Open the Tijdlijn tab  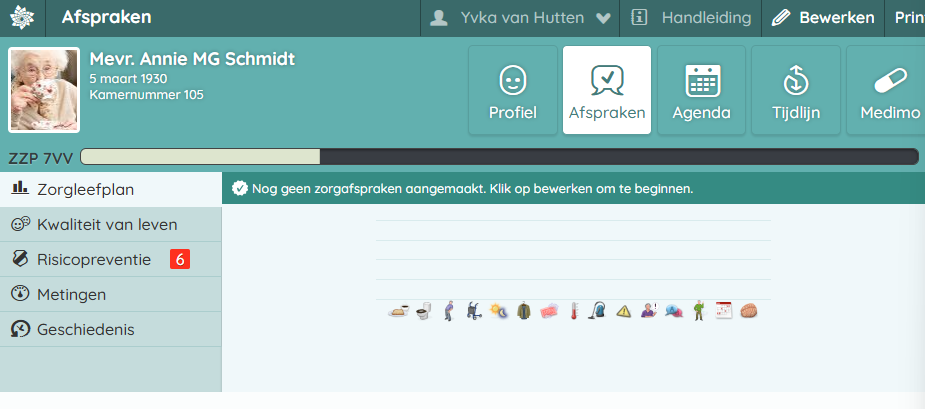795,90
